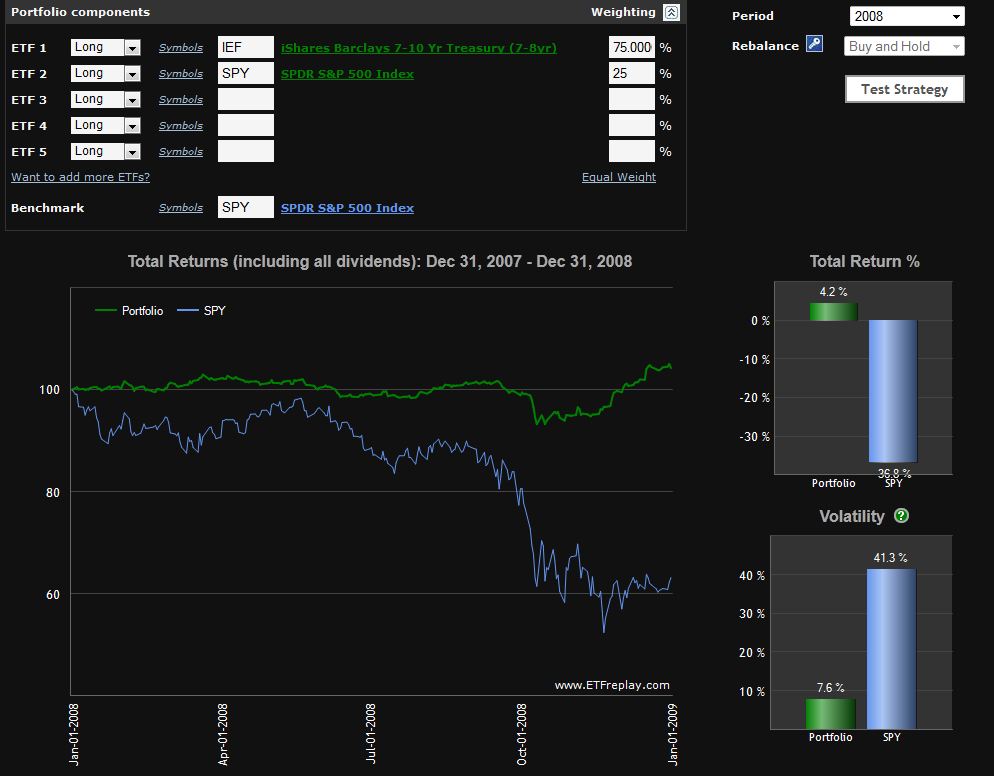994x776 pixels.
Task: Open the Period 2008 dropdown
Action: (x=907, y=16)
